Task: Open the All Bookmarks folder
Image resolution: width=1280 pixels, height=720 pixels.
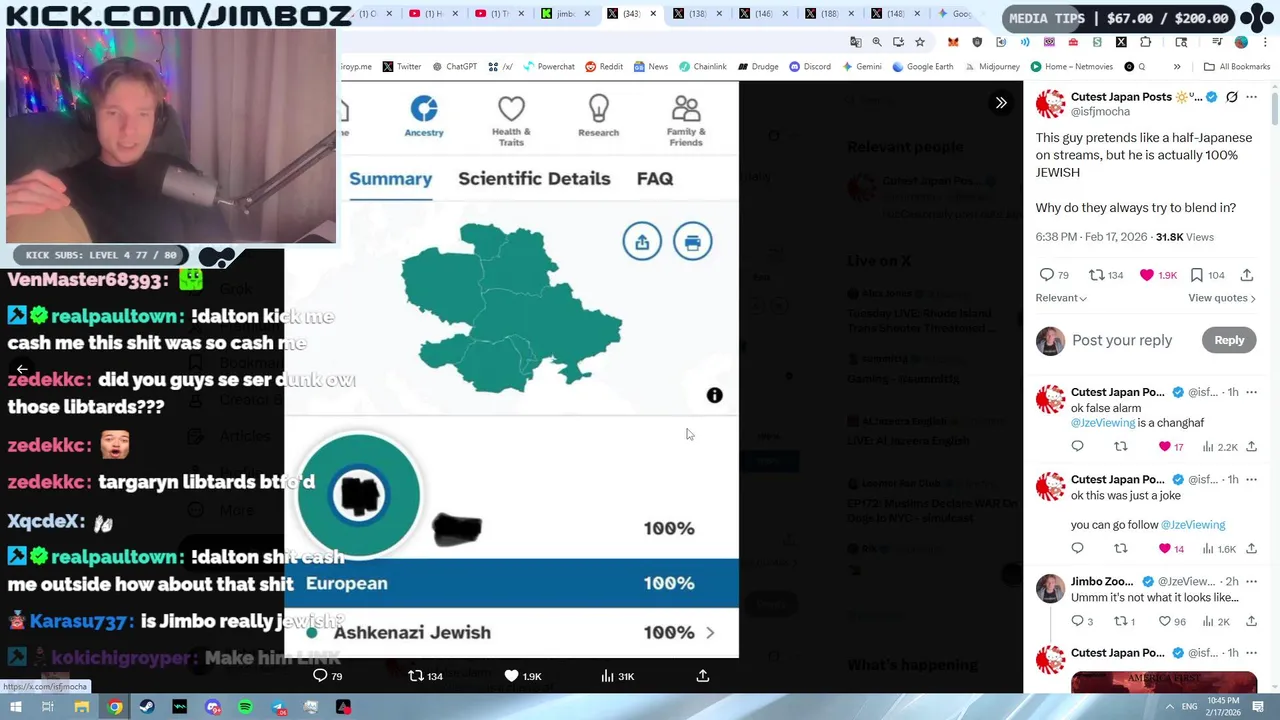Action: (x=1237, y=67)
